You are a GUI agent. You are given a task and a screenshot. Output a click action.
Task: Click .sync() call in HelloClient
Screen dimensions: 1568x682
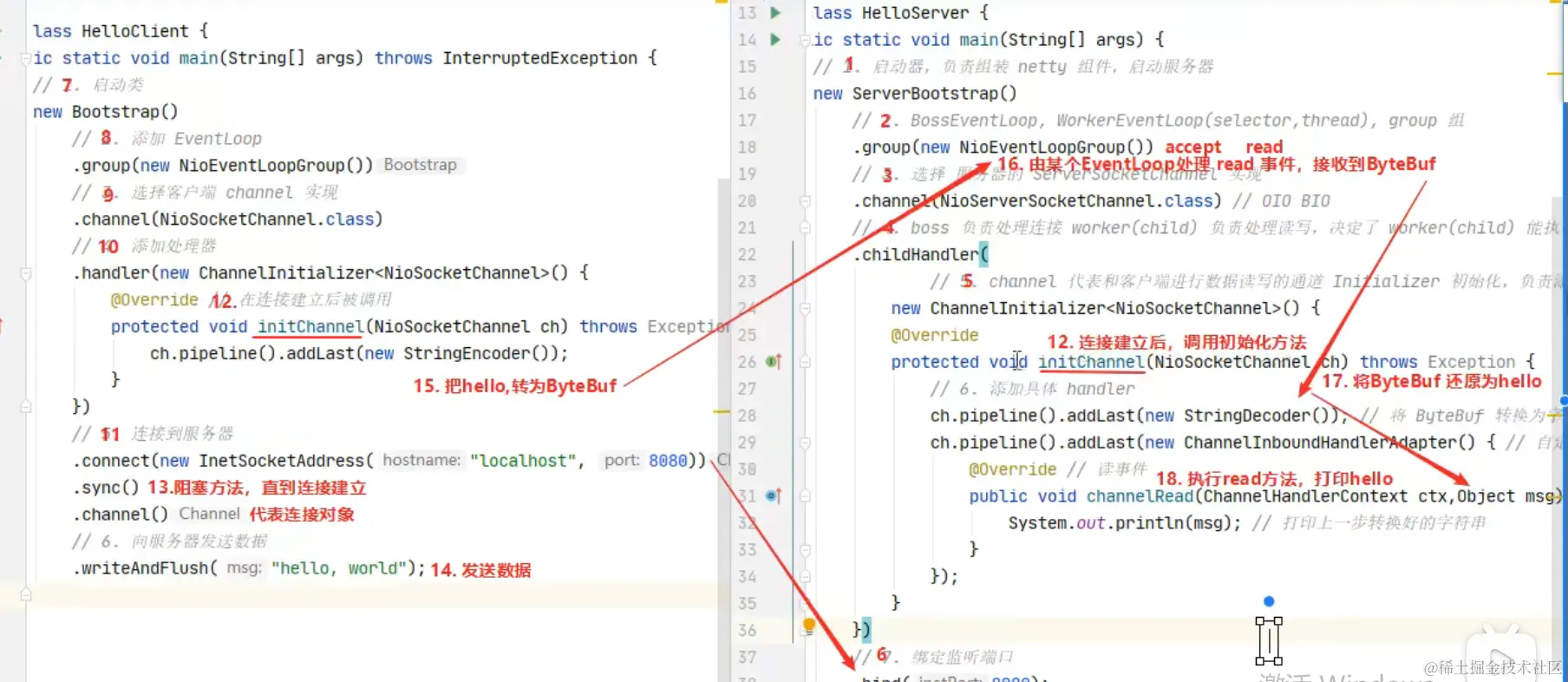[106, 488]
